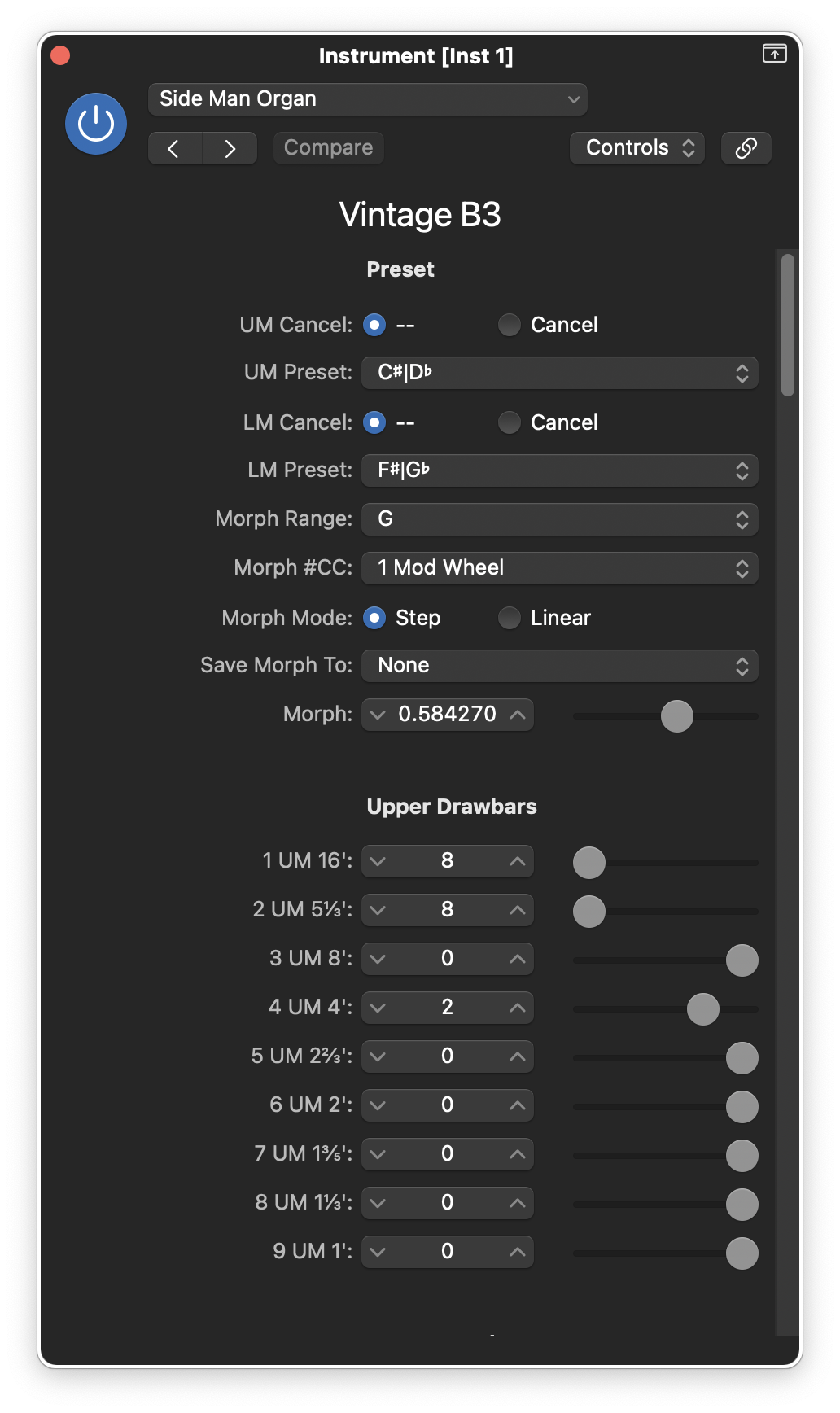Click the 8 UM 1⅓' drawbar slider thumb
This screenshot has width=840, height=1413.
(742, 1205)
